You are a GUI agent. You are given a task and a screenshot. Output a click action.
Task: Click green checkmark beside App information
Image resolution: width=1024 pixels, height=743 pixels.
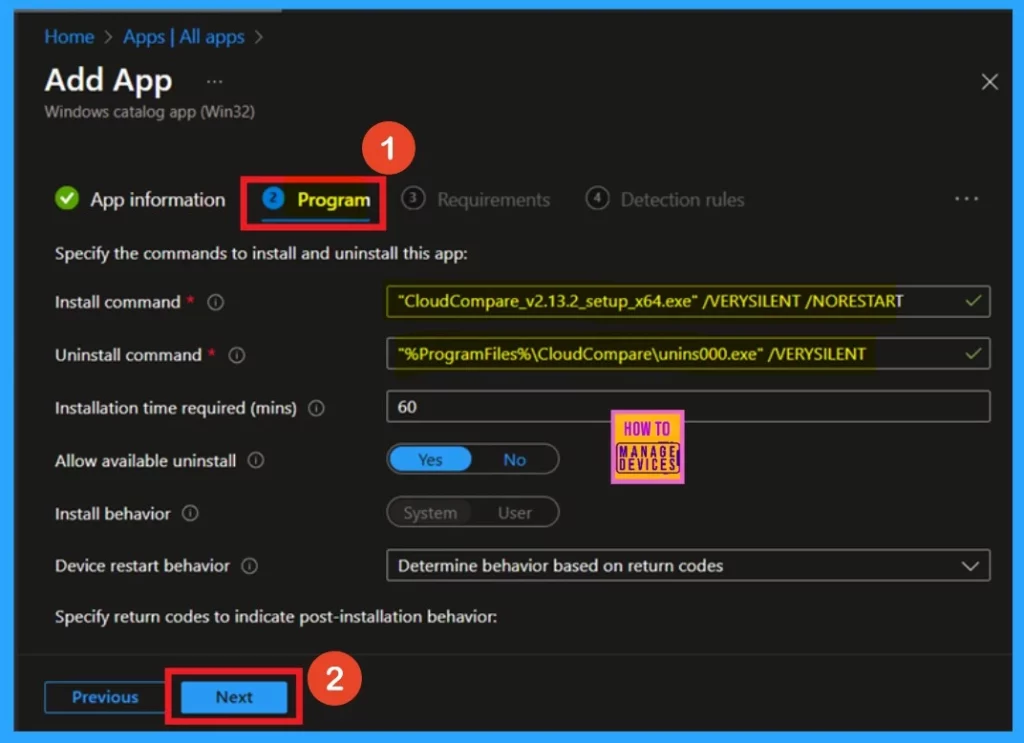click(x=67, y=198)
